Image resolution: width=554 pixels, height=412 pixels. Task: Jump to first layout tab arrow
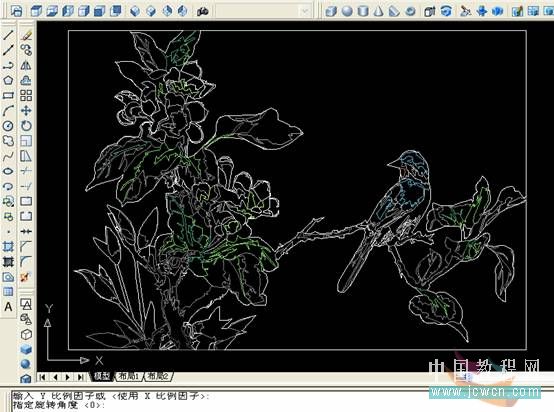[43, 377]
